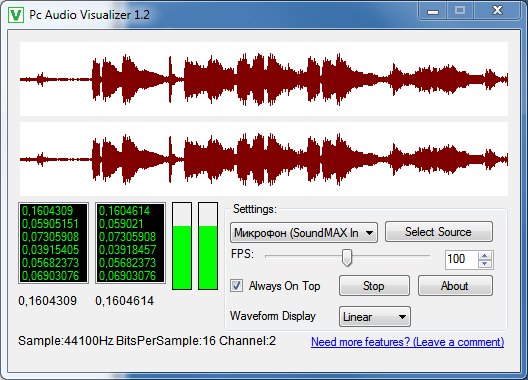Click the left channel level meter
This screenshot has width=528, height=380.
182,246
